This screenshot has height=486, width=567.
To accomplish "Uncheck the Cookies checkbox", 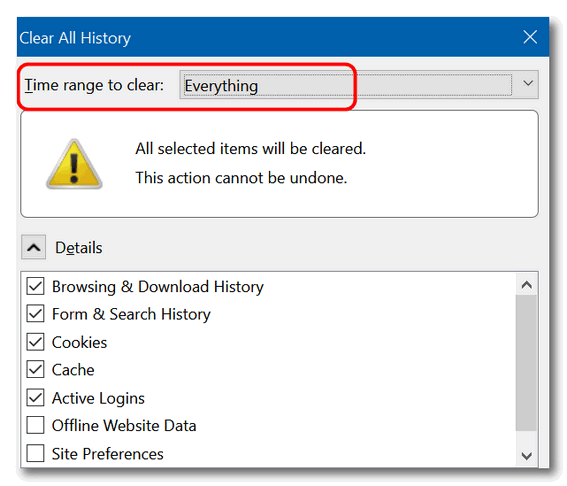I will (x=35, y=342).
